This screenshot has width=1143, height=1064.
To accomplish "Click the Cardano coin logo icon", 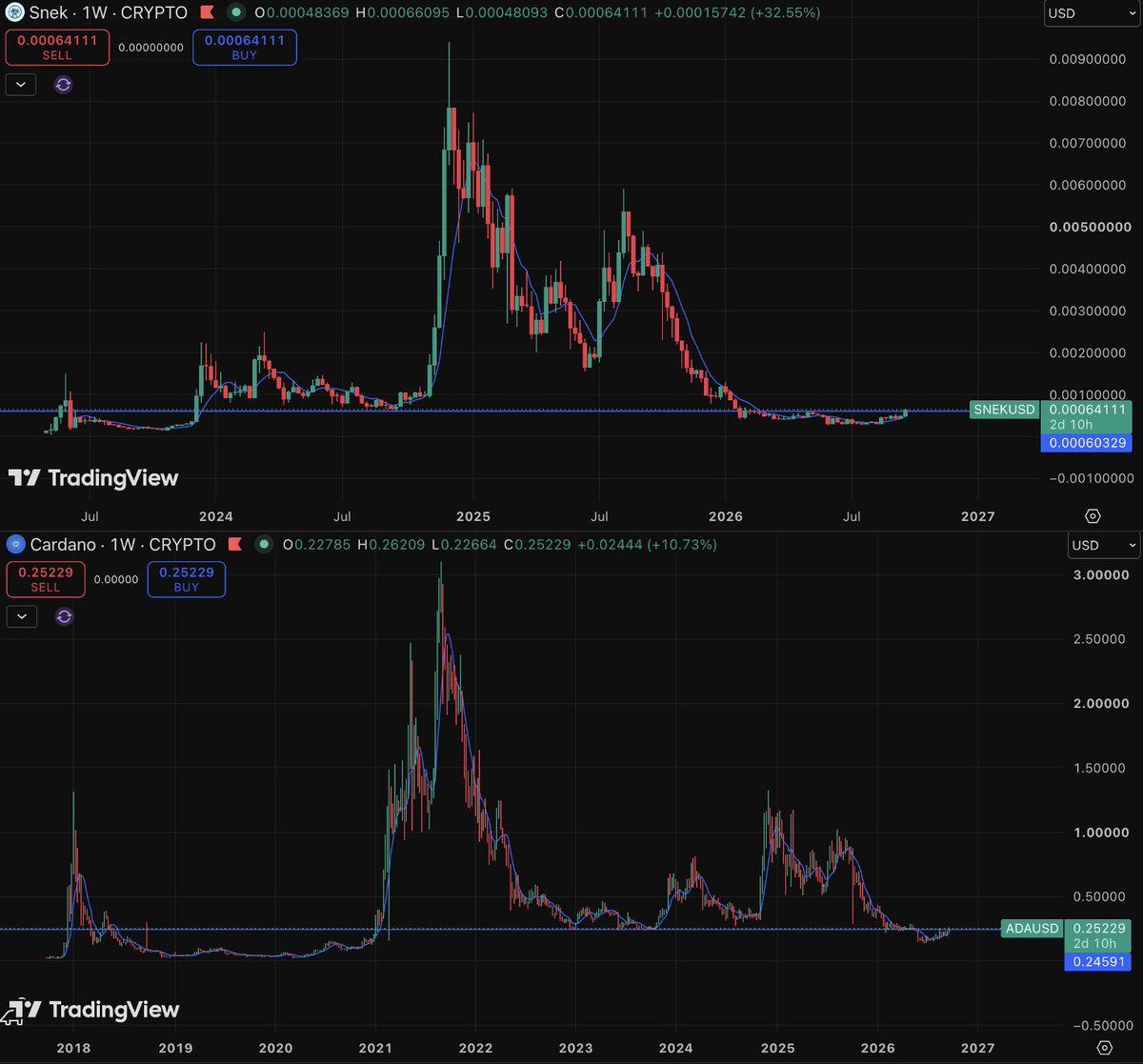I will 14,545.
